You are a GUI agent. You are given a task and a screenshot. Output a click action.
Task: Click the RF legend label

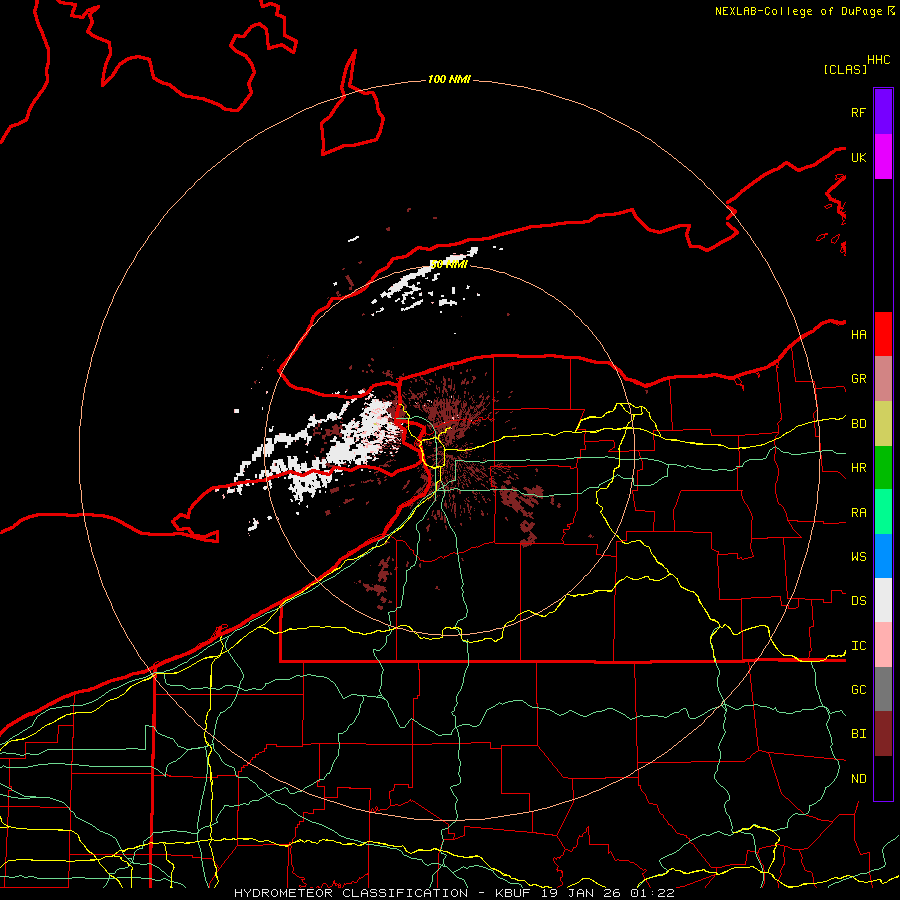858,112
